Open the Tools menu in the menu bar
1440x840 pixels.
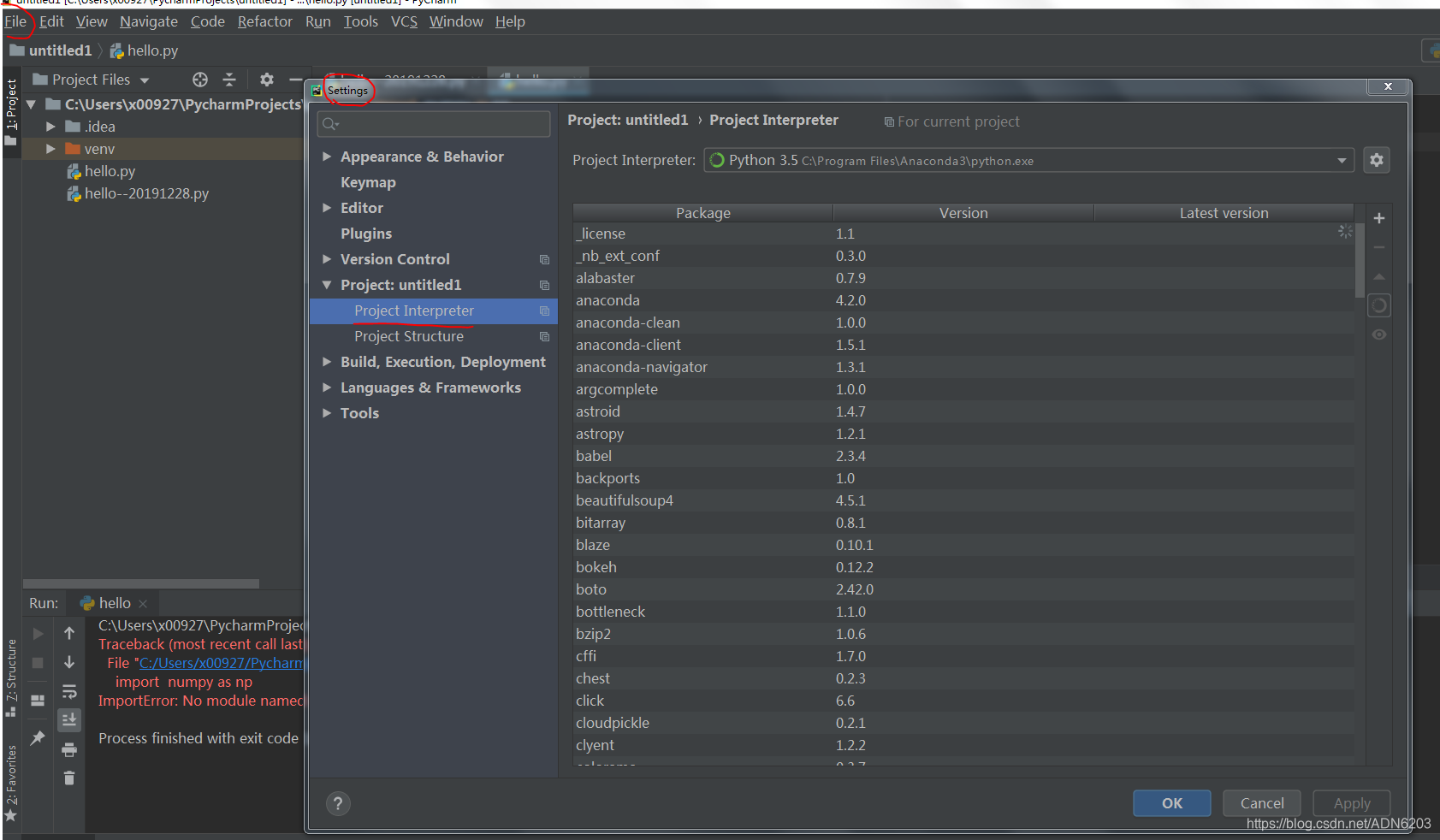(361, 21)
